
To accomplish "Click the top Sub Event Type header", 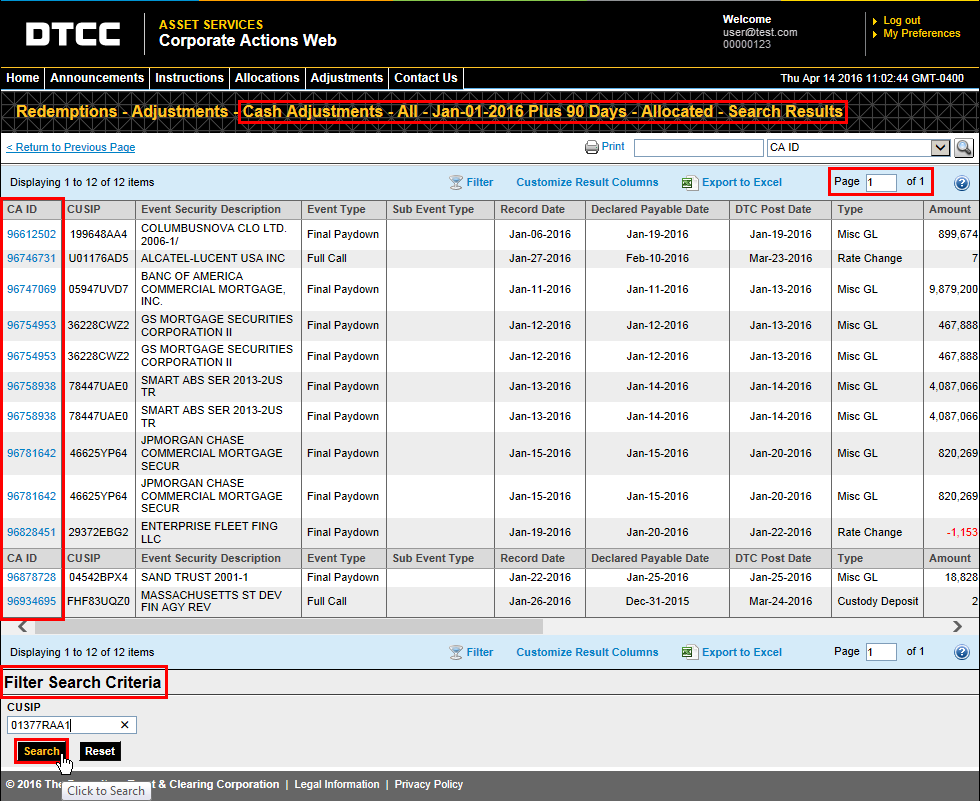I will pos(440,209).
